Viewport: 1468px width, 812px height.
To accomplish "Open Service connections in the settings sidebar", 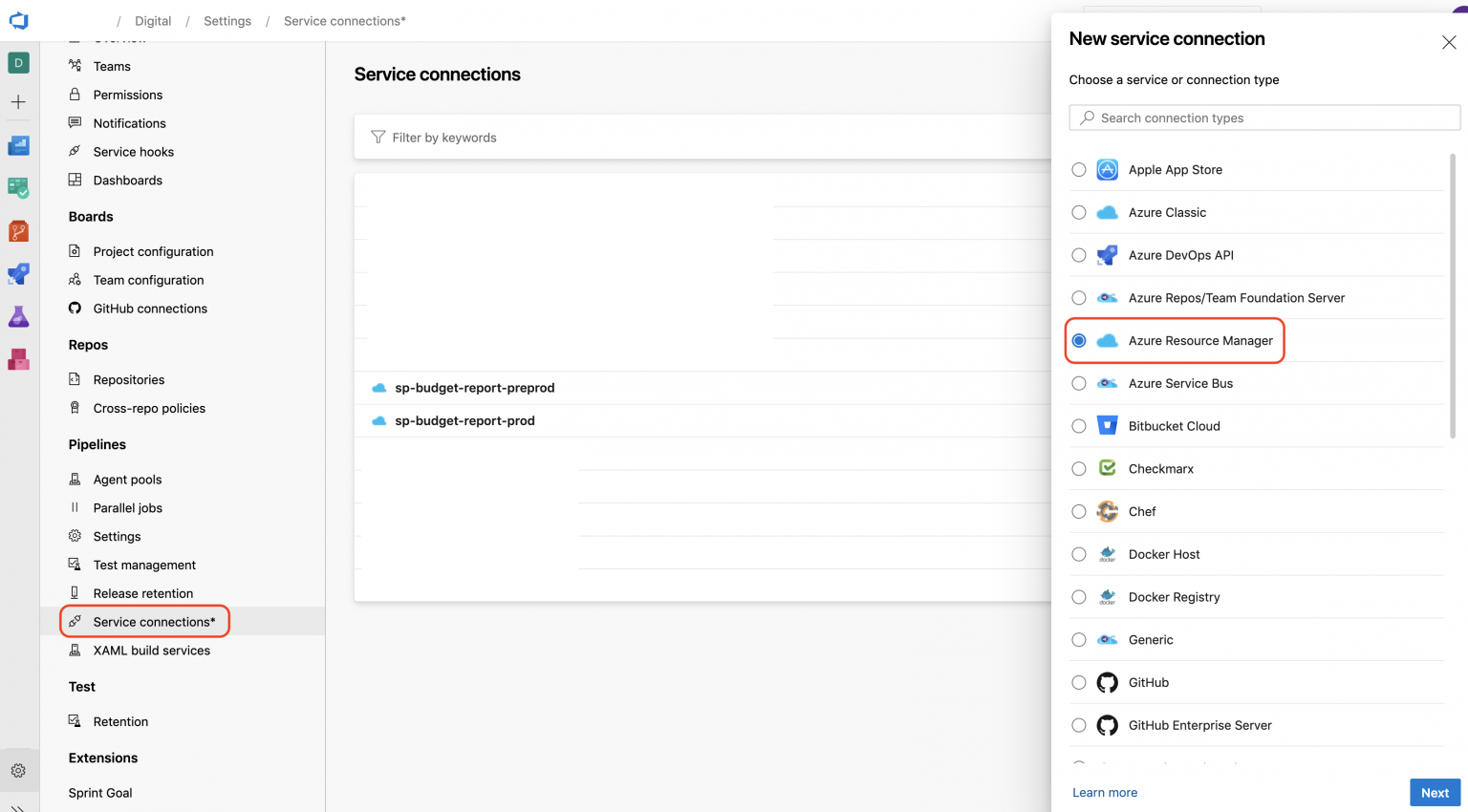I will (x=153, y=621).
